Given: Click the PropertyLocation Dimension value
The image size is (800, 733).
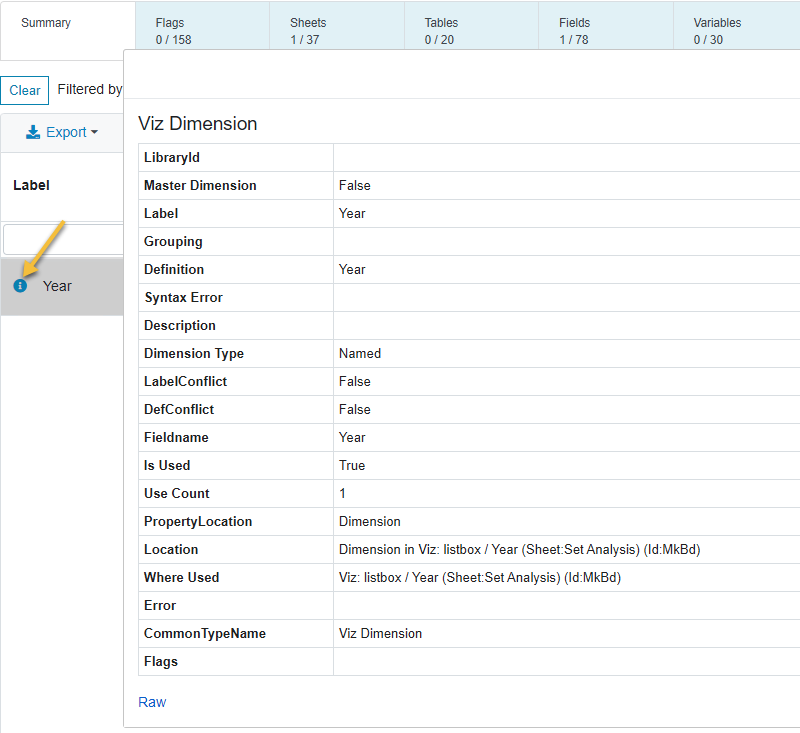Looking at the screenshot, I should tap(369, 521).
